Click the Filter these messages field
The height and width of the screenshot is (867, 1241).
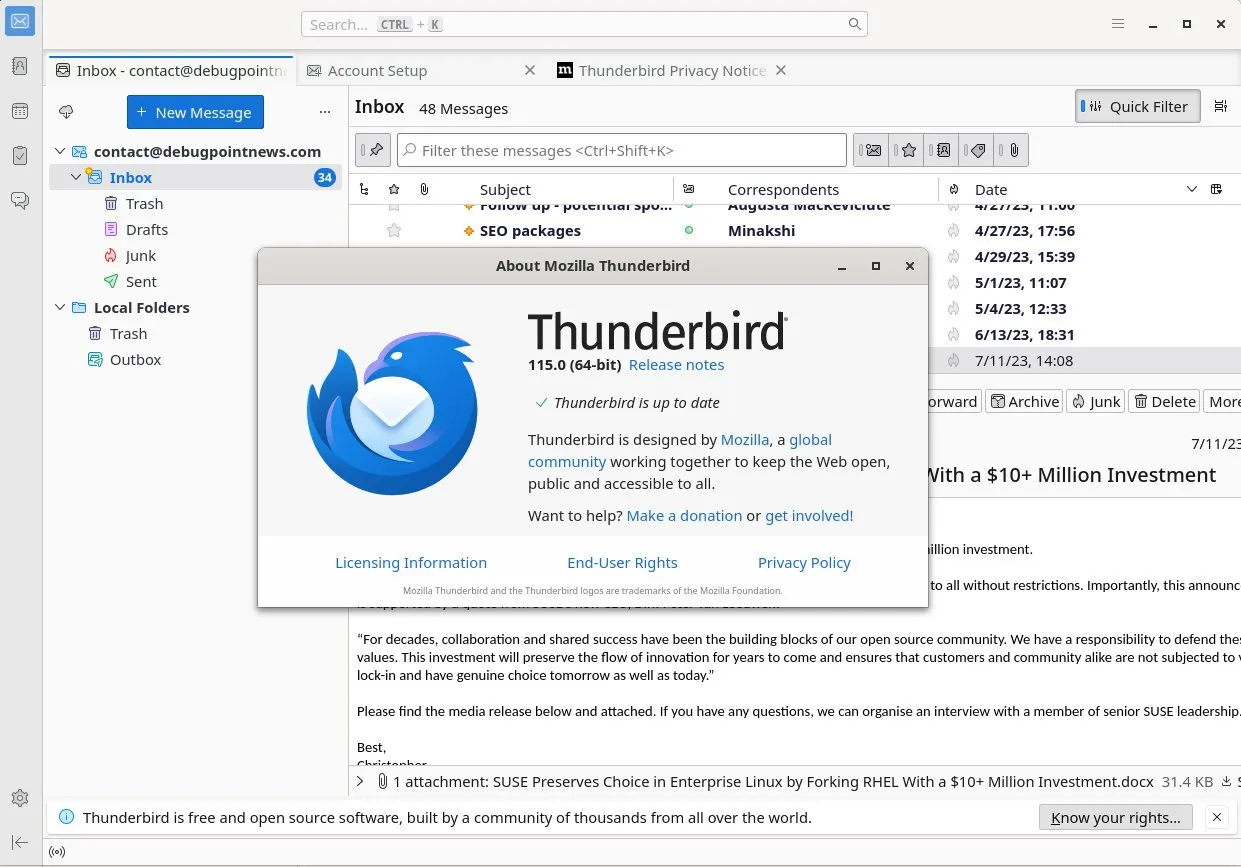click(622, 150)
